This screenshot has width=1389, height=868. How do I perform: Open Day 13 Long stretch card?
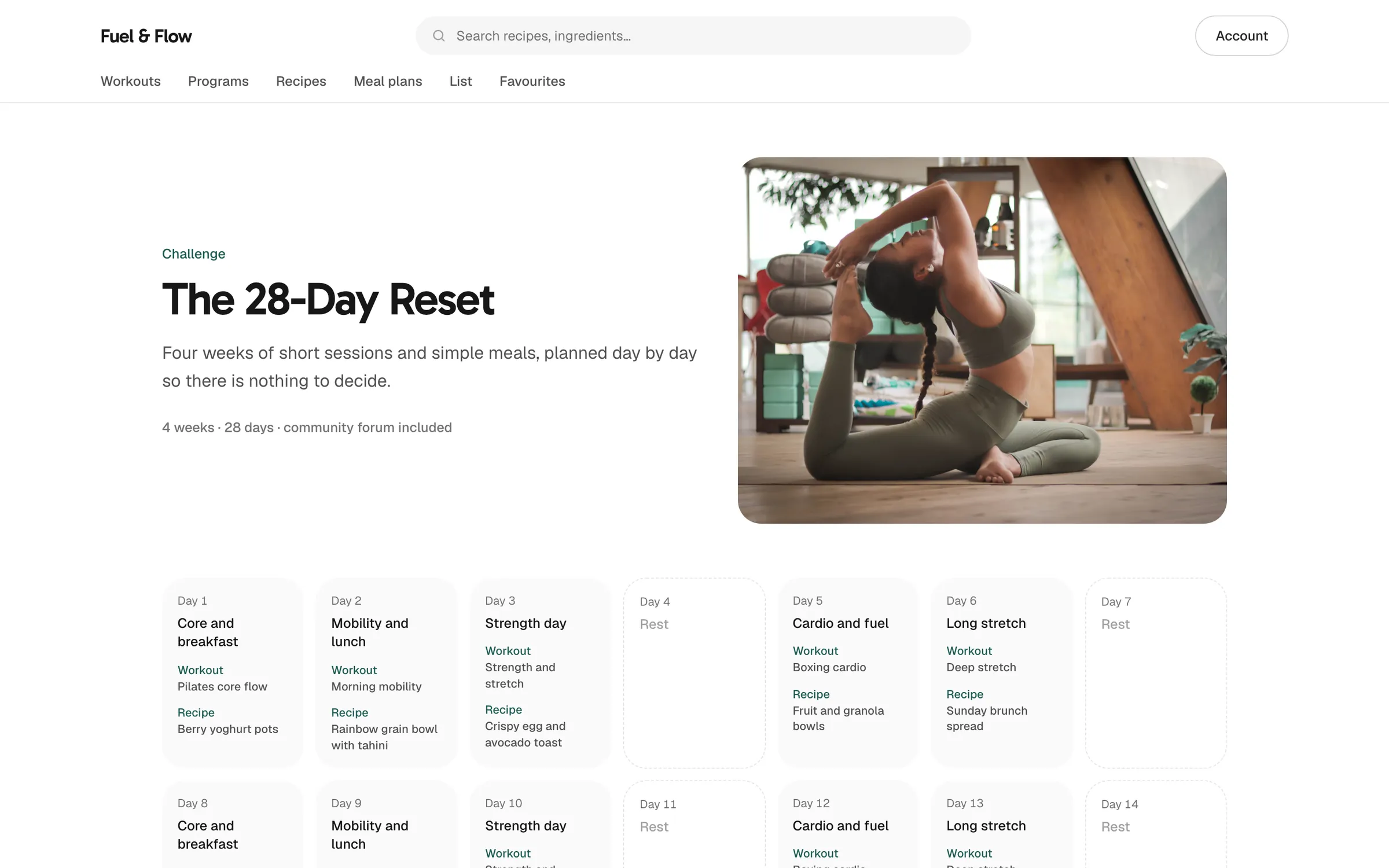(1002, 825)
